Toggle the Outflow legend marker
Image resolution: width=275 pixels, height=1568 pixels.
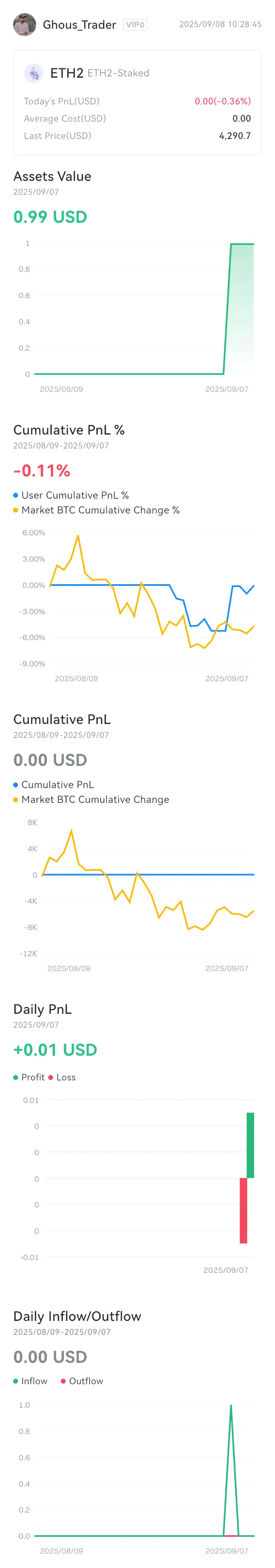pos(63,1381)
